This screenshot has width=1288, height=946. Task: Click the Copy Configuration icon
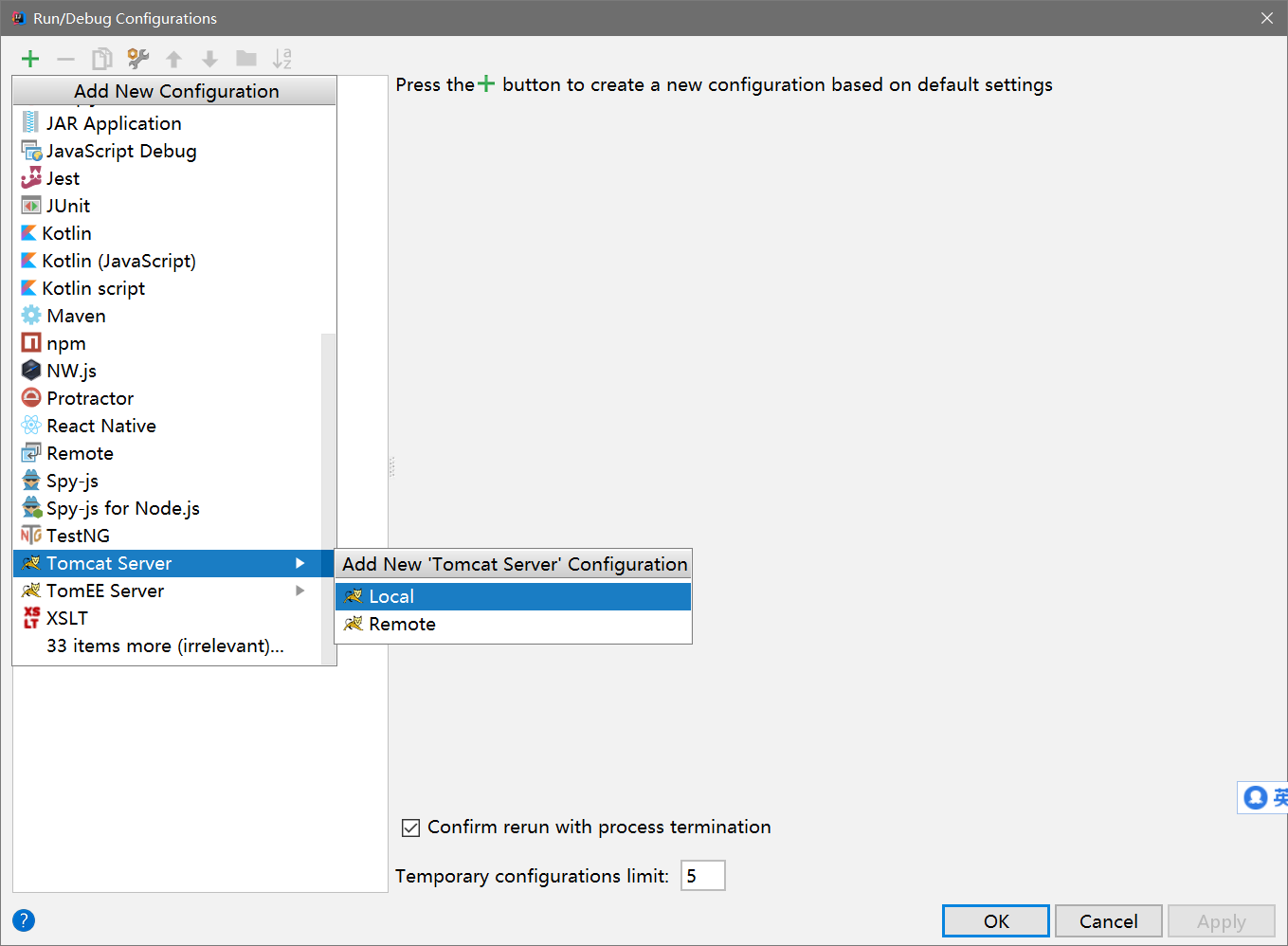pos(101,59)
